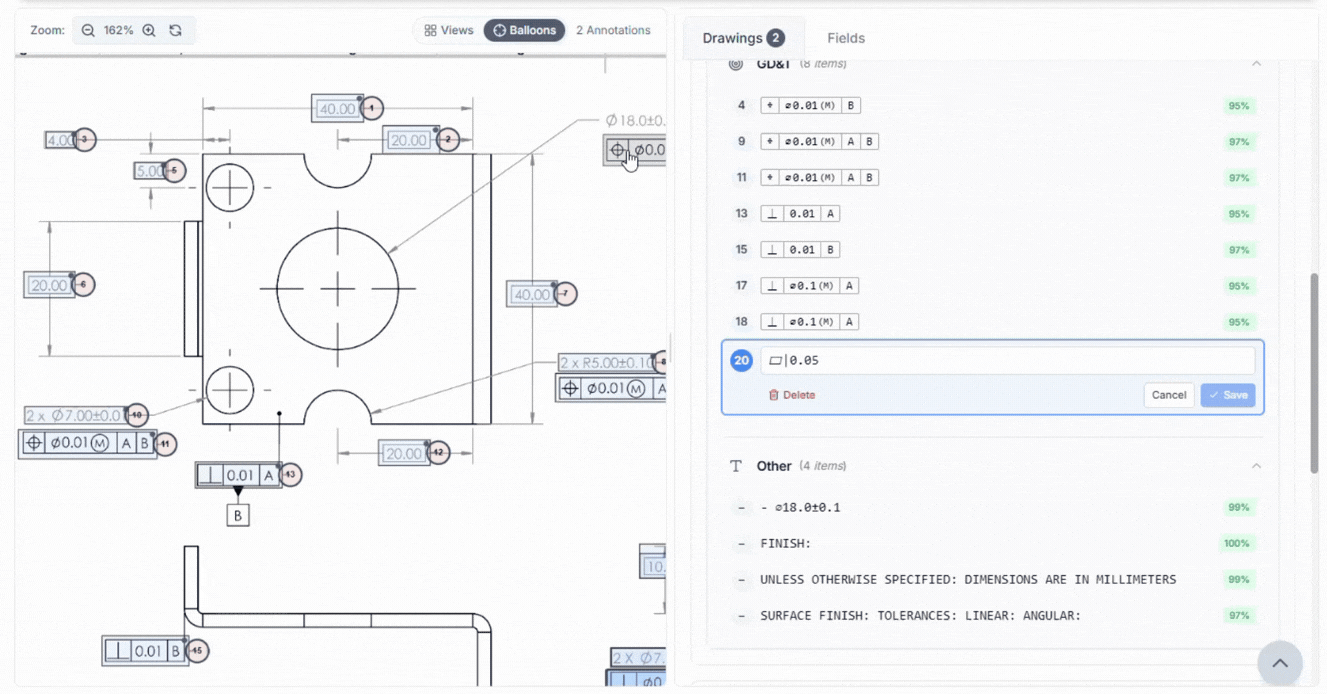Screen dimensions: 1327x694
Task: Select the ⌀18.0±0.1 row under Other
Action: tap(994, 507)
